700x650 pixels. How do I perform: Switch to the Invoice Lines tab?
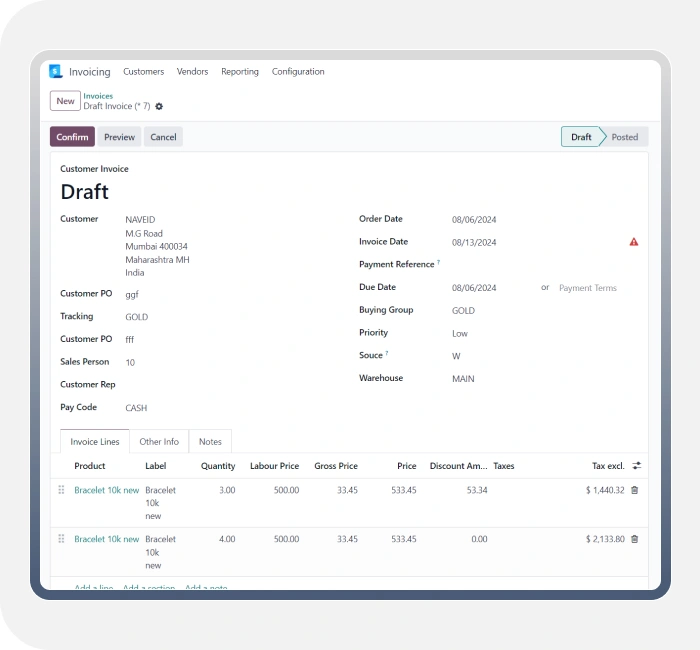(95, 442)
